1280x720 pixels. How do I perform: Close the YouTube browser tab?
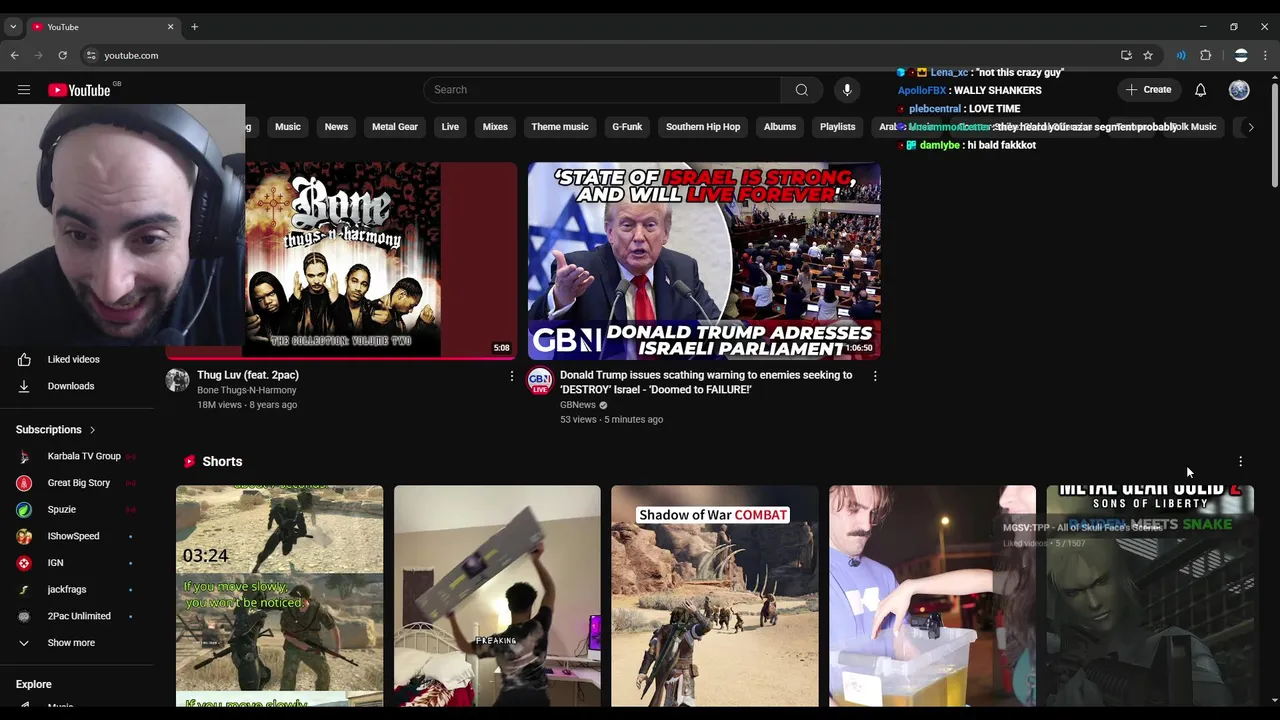pyautogui.click(x=170, y=27)
